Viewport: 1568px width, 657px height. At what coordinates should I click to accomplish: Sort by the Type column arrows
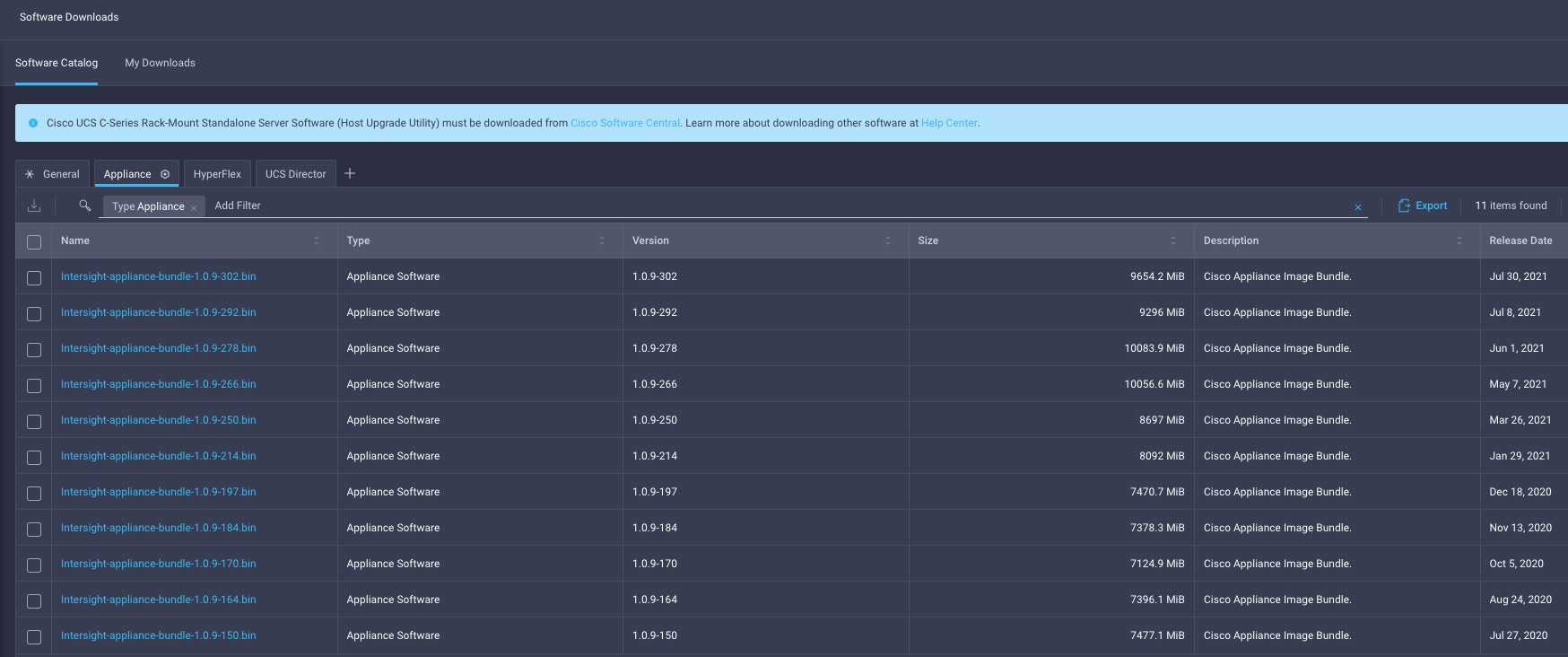(602, 241)
